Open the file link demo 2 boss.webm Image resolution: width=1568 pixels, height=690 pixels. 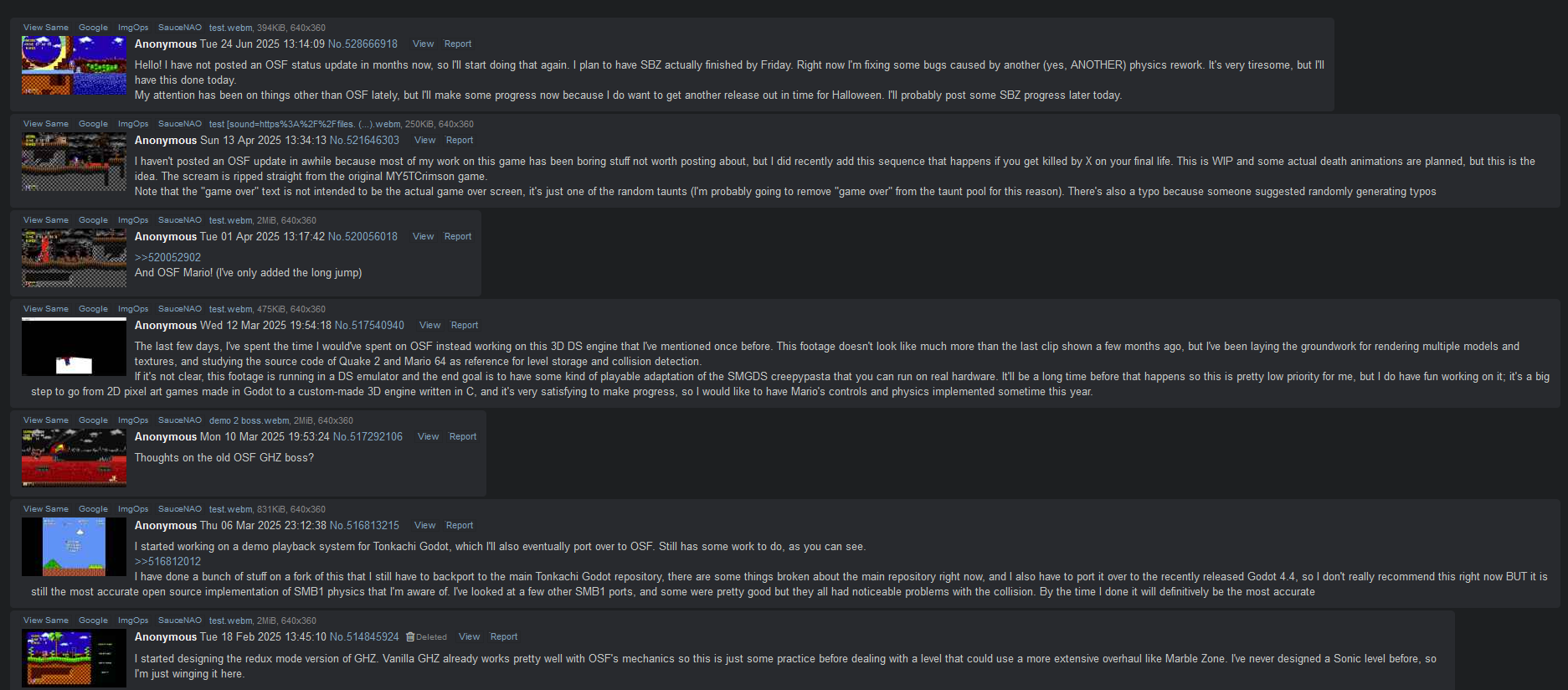tap(249, 420)
